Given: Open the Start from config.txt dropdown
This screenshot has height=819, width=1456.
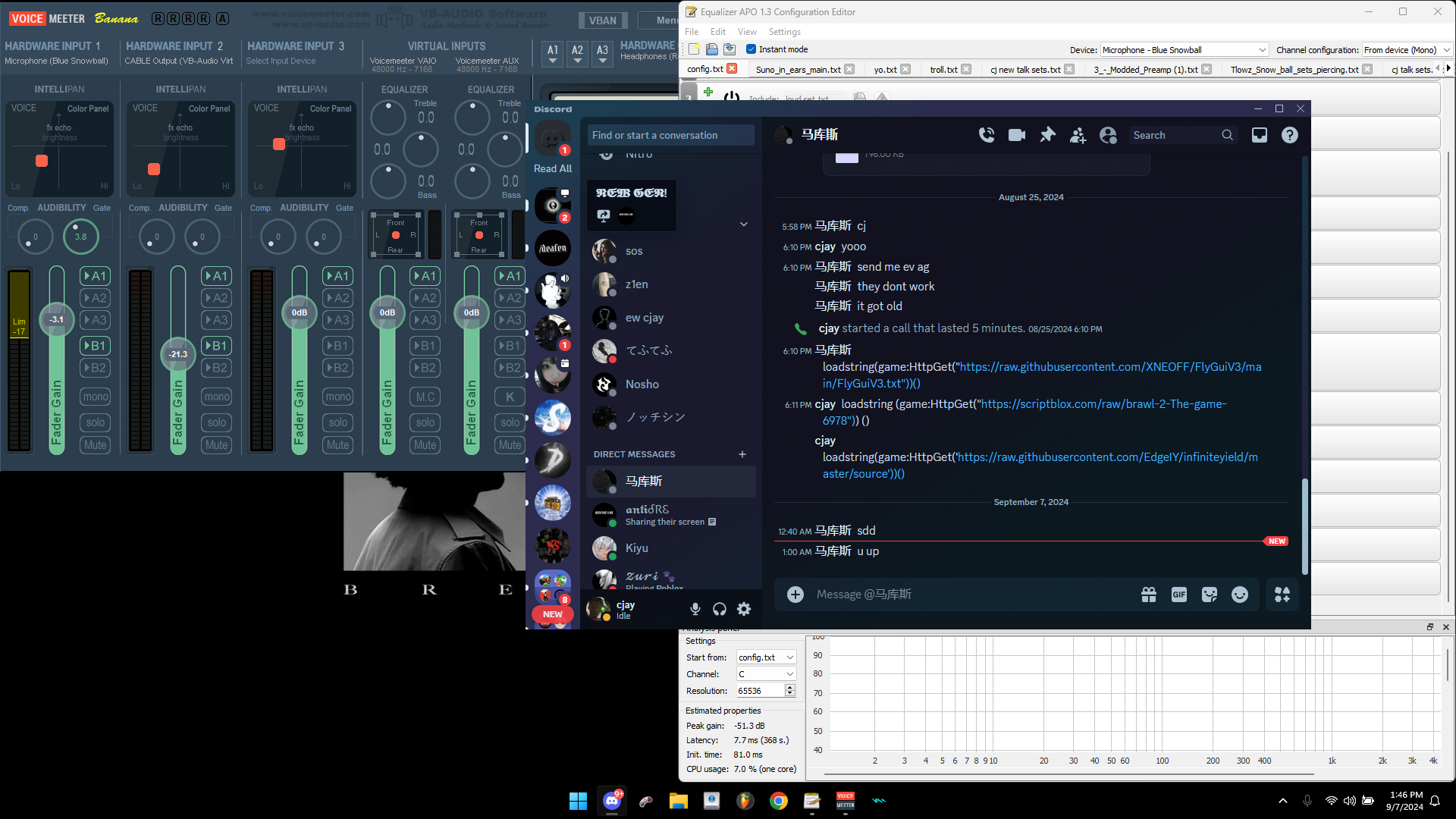Looking at the screenshot, I should tap(766, 657).
